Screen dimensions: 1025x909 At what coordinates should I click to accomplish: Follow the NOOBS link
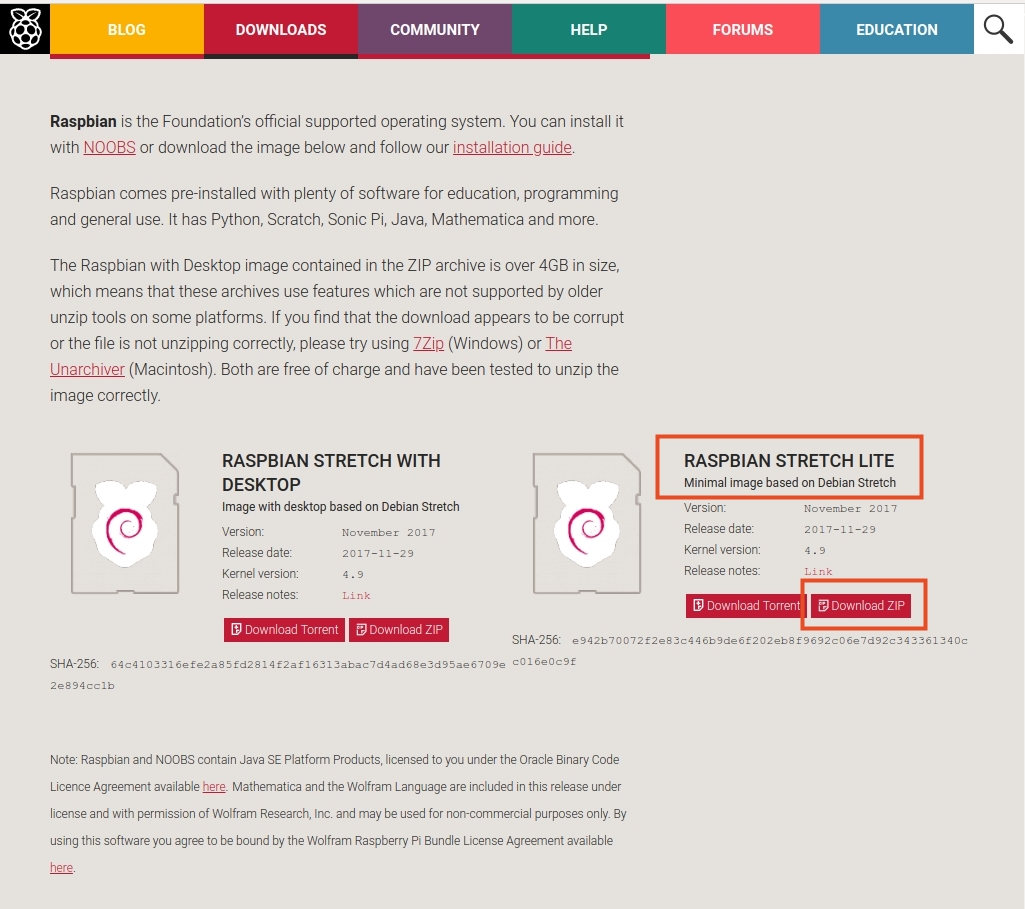coord(109,148)
